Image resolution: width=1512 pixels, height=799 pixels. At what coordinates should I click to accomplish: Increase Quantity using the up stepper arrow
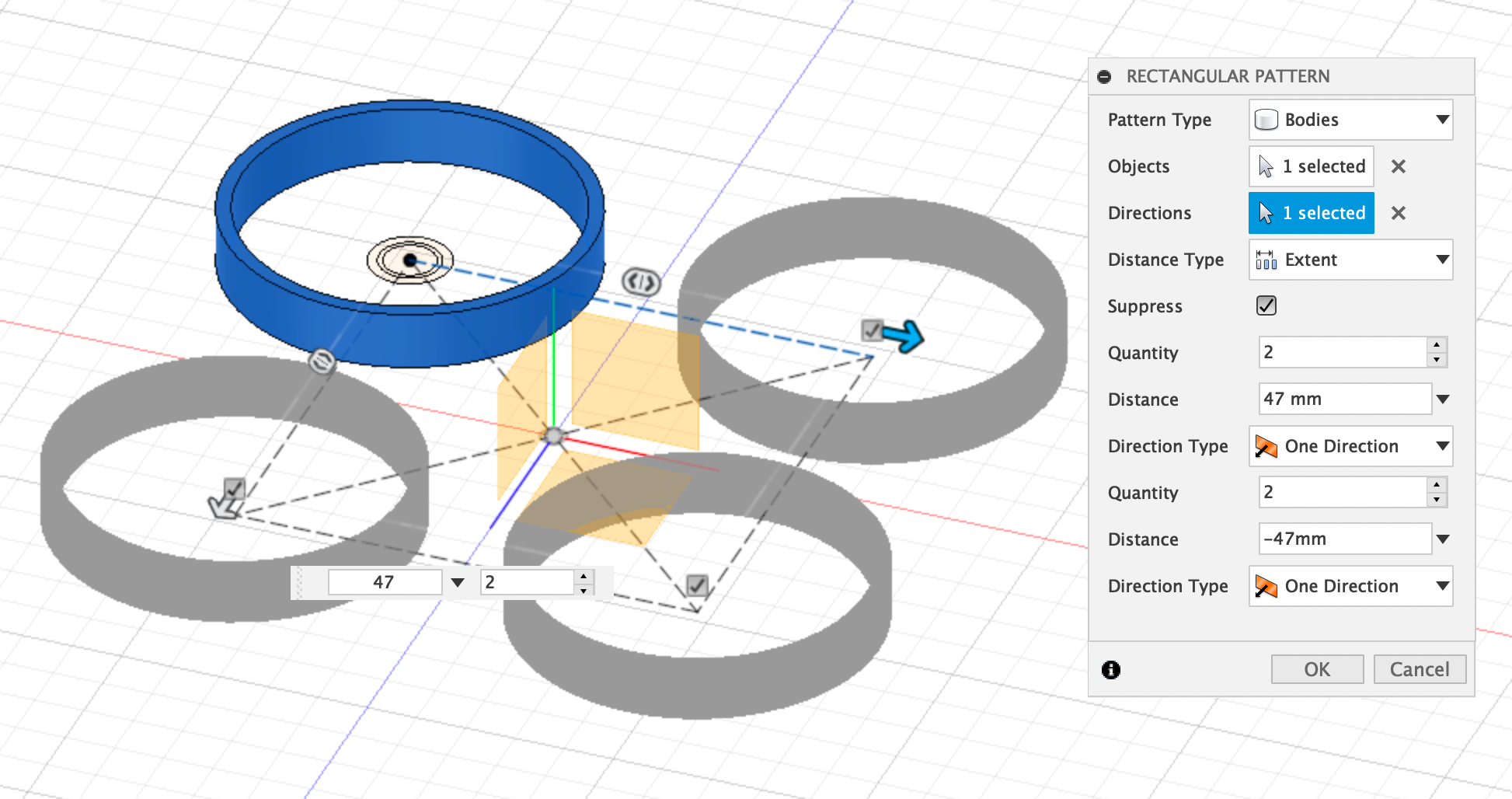click(x=1437, y=347)
